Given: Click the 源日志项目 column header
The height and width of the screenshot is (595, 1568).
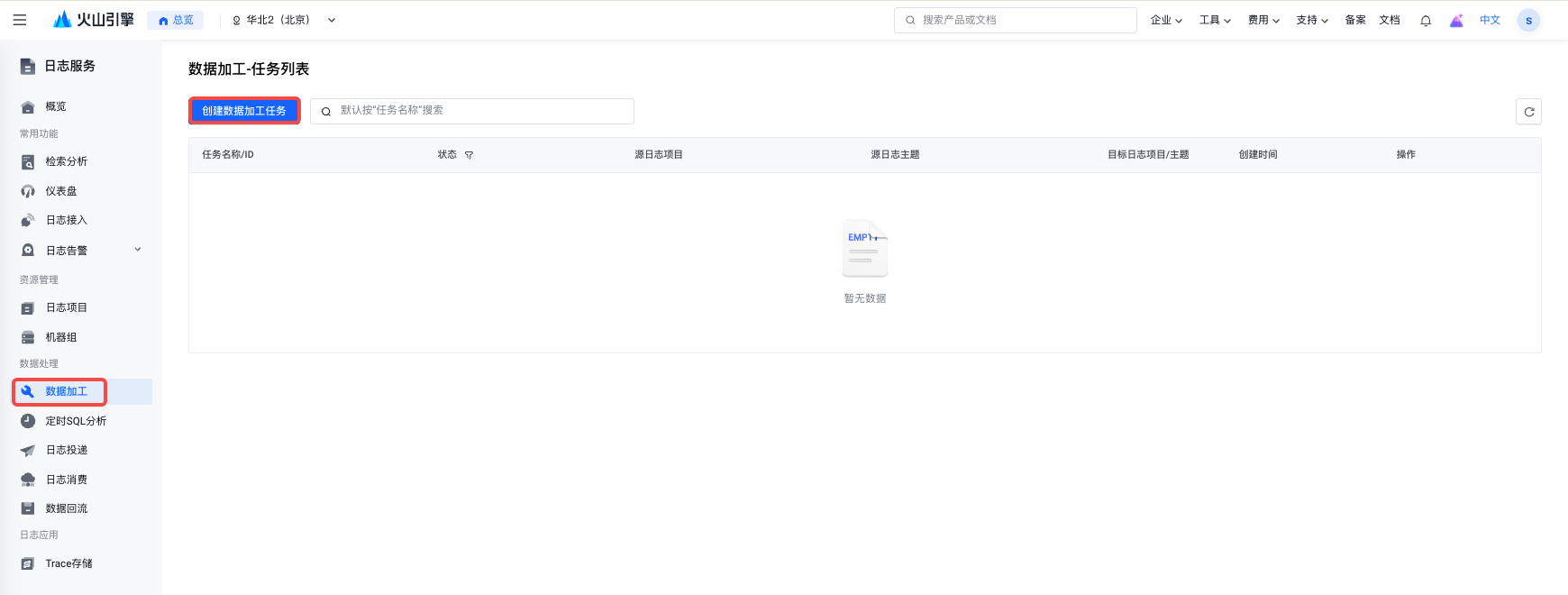Looking at the screenshot, I should [x=659, y=155].
